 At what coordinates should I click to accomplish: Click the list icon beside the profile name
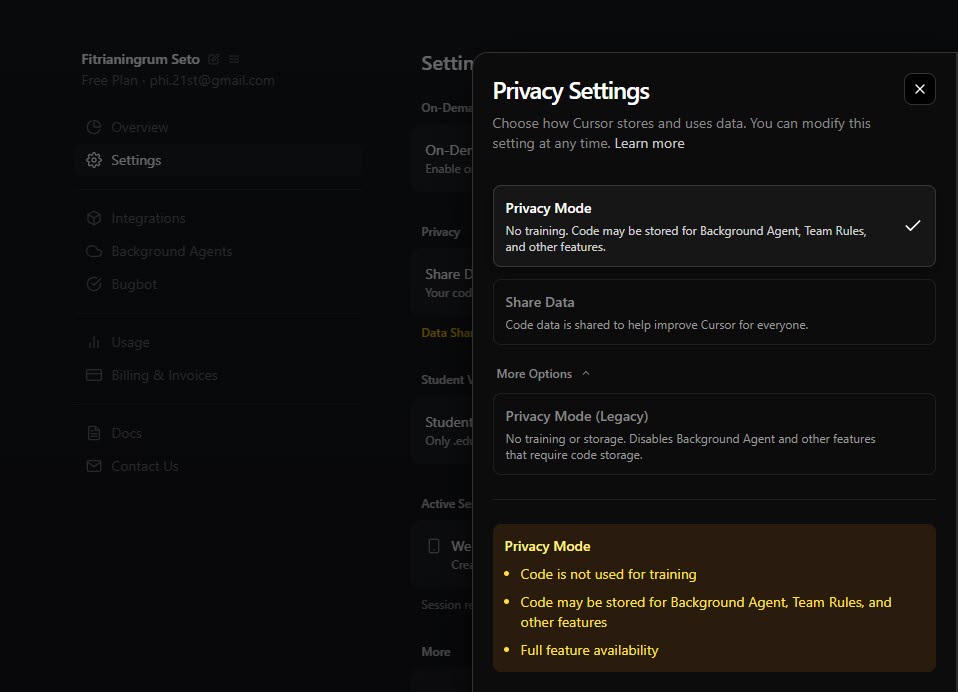tap(233, 59)
